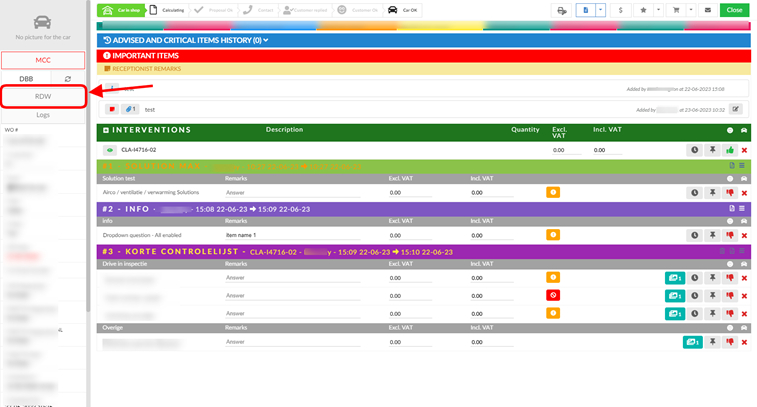Click the print/send icon in top toolbar
Image resolution: width=757 pixels, height=407 pixels.
561,10
